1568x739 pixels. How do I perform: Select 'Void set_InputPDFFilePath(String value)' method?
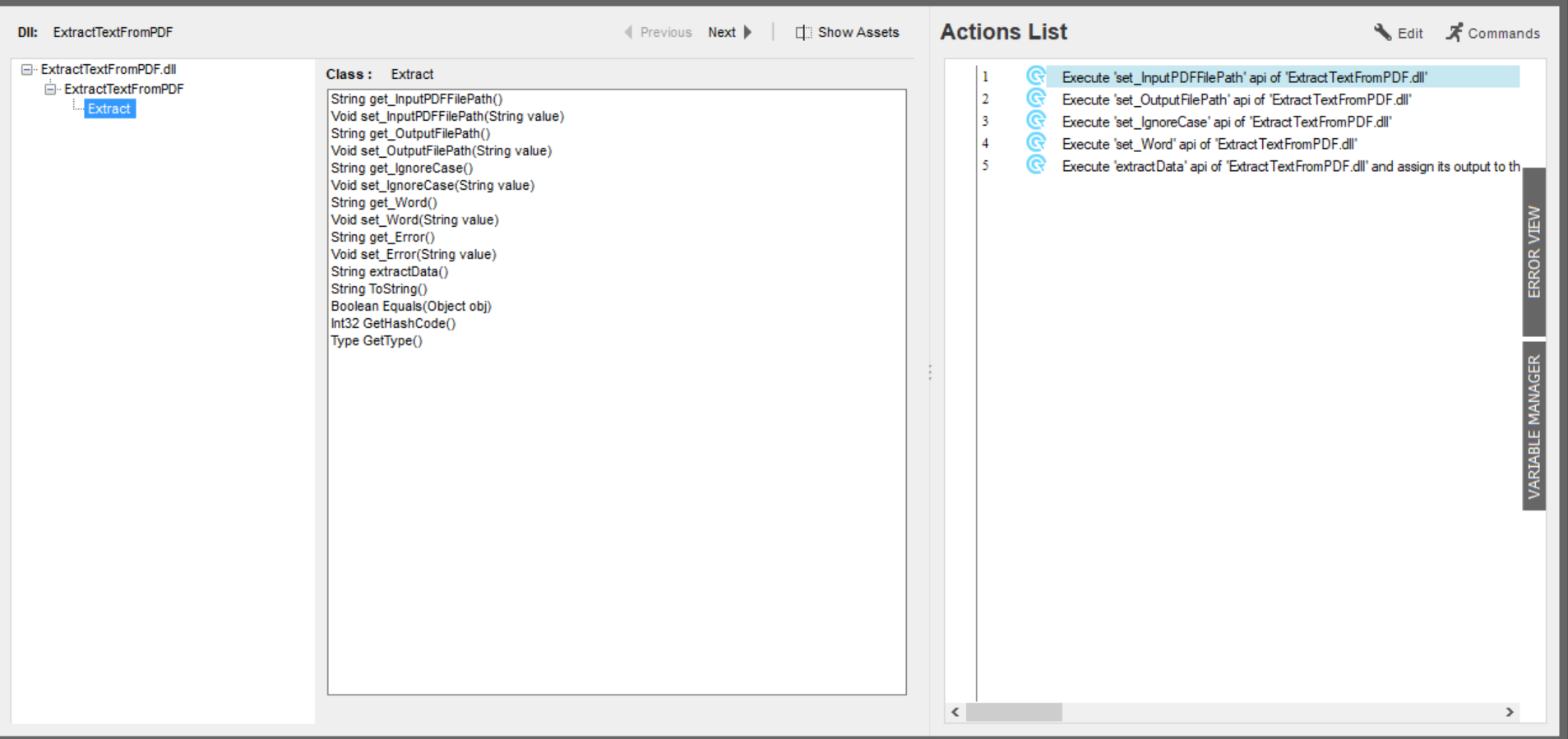coord(447,116)
